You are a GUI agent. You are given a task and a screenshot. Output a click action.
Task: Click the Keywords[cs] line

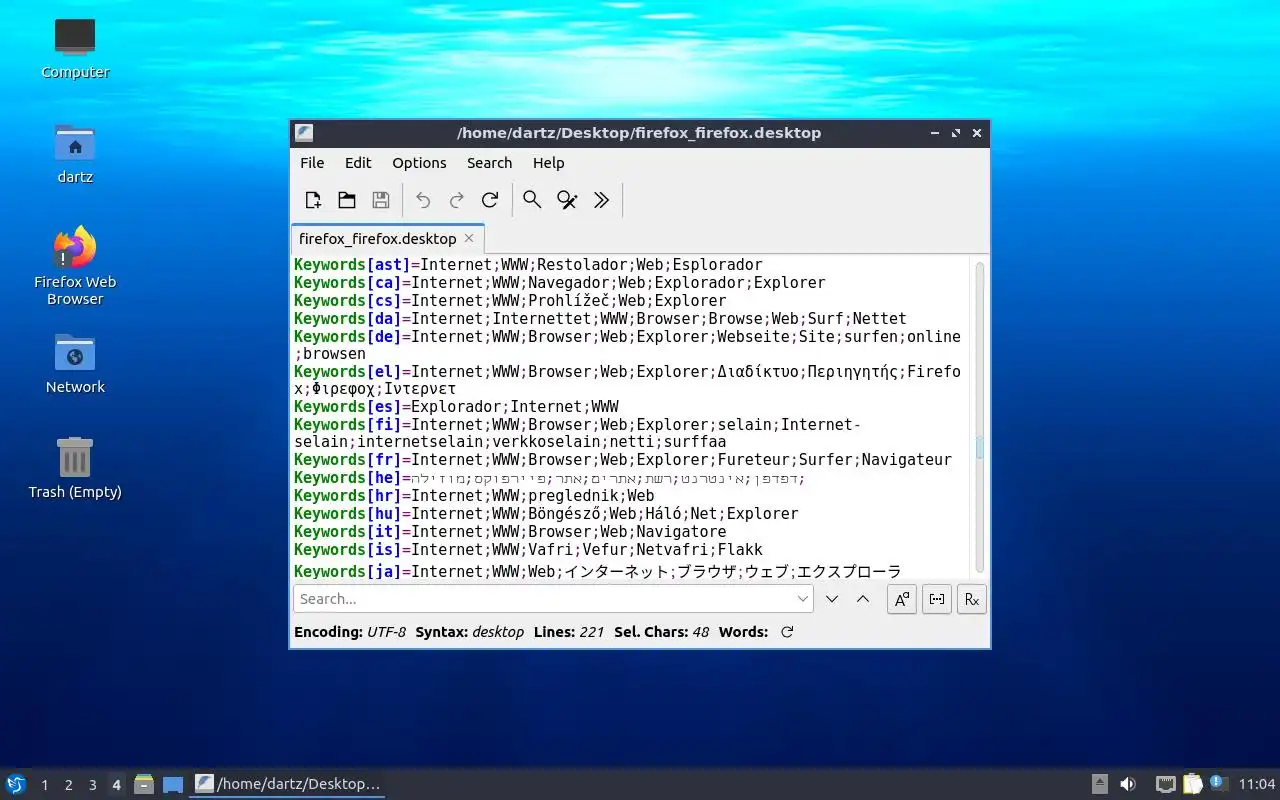click(510, 301)
